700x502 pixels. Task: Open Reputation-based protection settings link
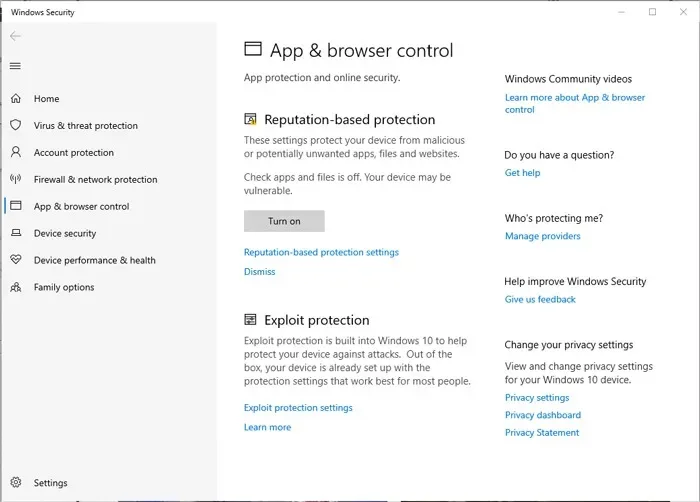(x=321, y=252)
